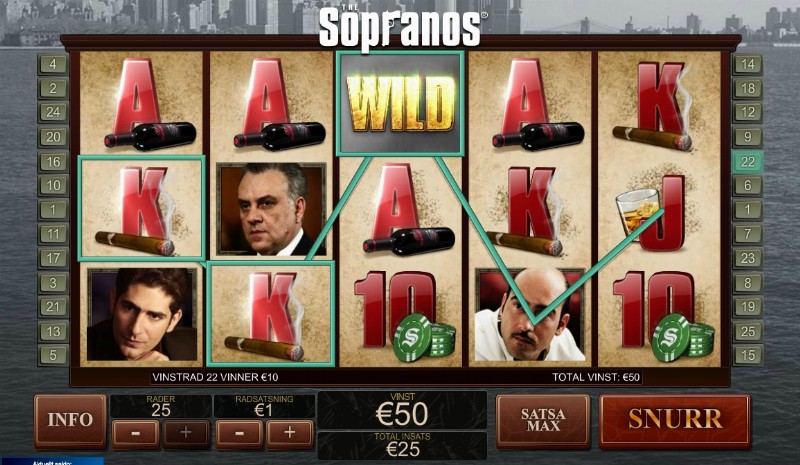The width and height of the screenshot is (800, 465).
Task: Click the grey-haired man portrait symbol
Action: [x=271, y=209]
